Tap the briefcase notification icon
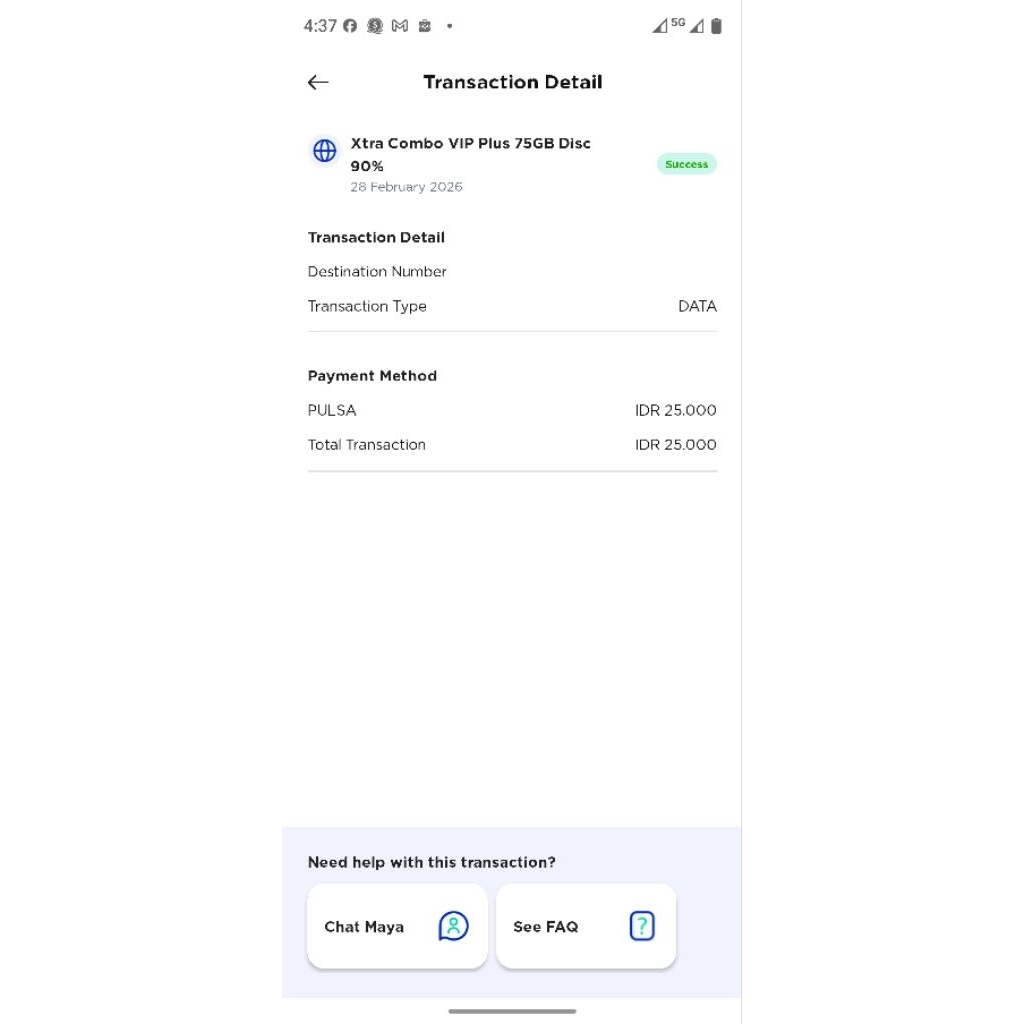 (x=425, y=26)
